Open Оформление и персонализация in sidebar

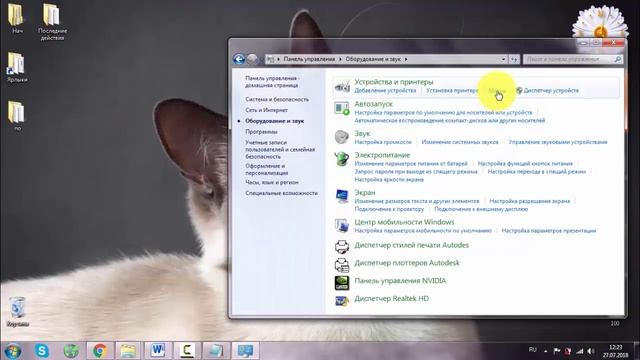(x=266, y=169)
